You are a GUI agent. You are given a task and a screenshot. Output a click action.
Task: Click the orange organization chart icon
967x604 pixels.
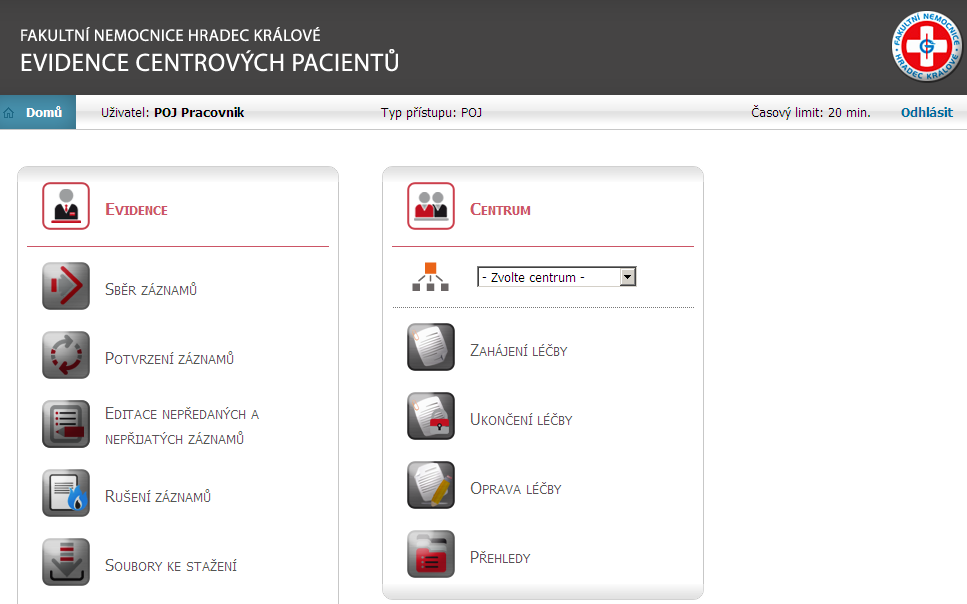tap(430, 277)
